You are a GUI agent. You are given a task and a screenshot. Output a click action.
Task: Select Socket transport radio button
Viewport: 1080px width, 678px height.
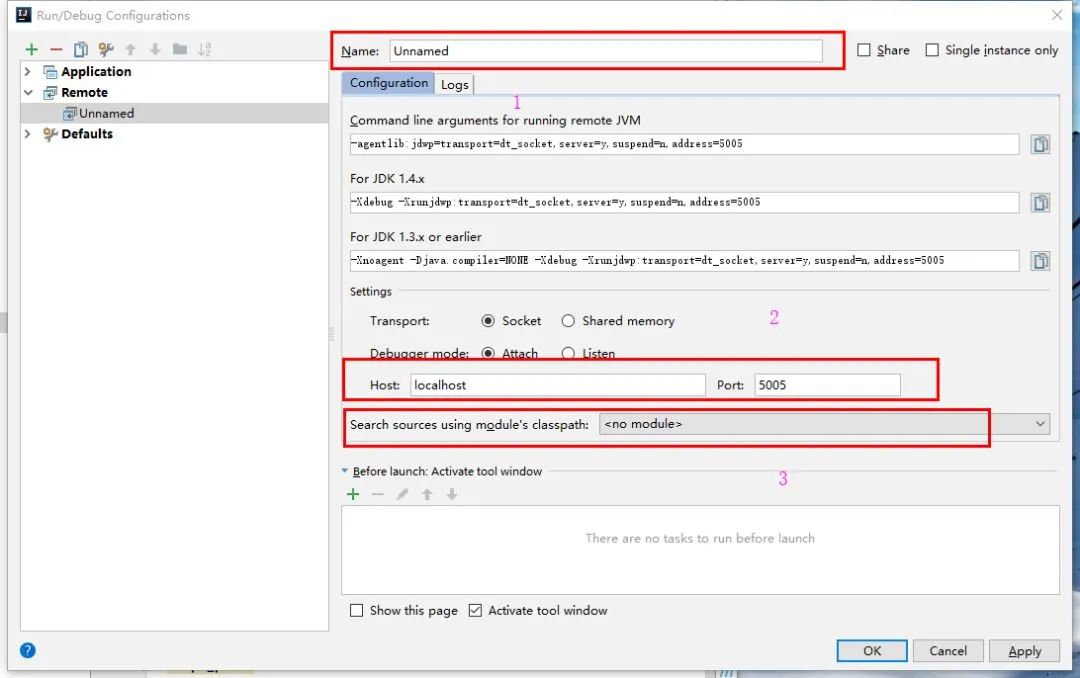[488, 321]
